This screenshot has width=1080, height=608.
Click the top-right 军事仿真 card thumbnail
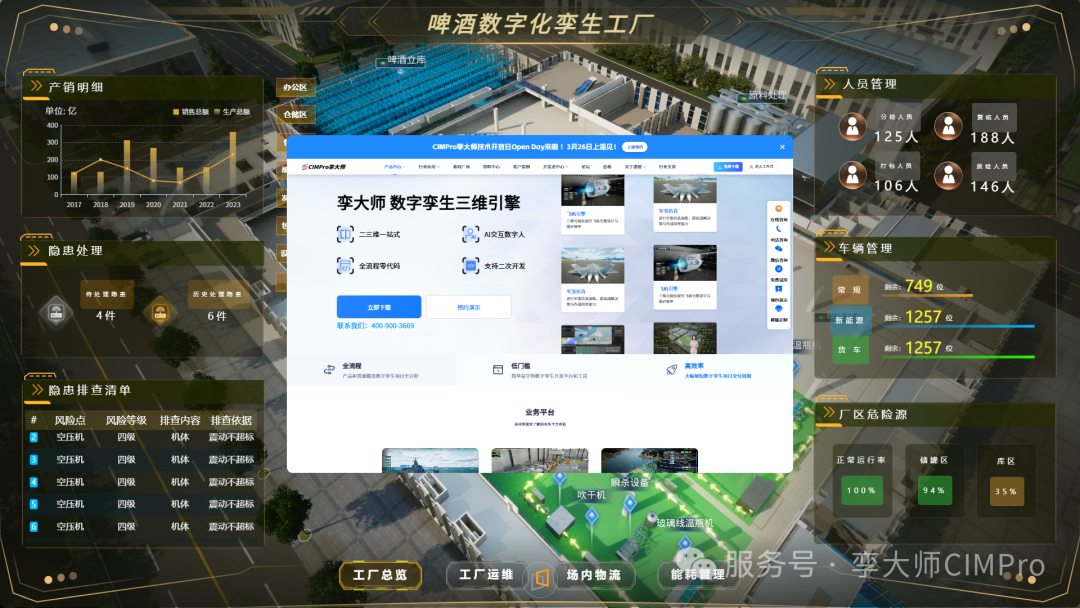click(x=685, y=189)
